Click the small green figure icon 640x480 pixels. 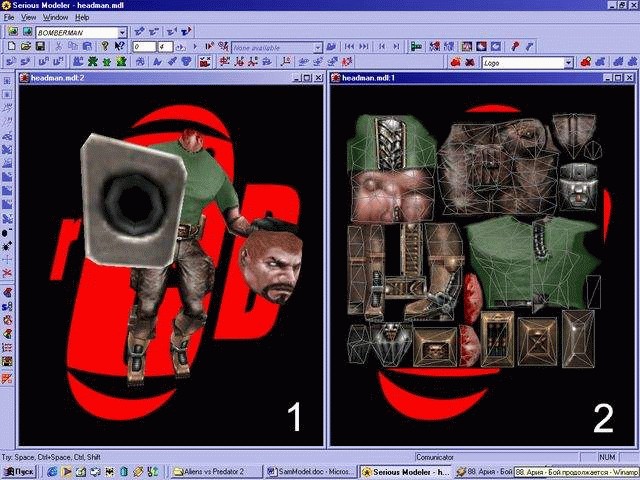click(107, 62)
